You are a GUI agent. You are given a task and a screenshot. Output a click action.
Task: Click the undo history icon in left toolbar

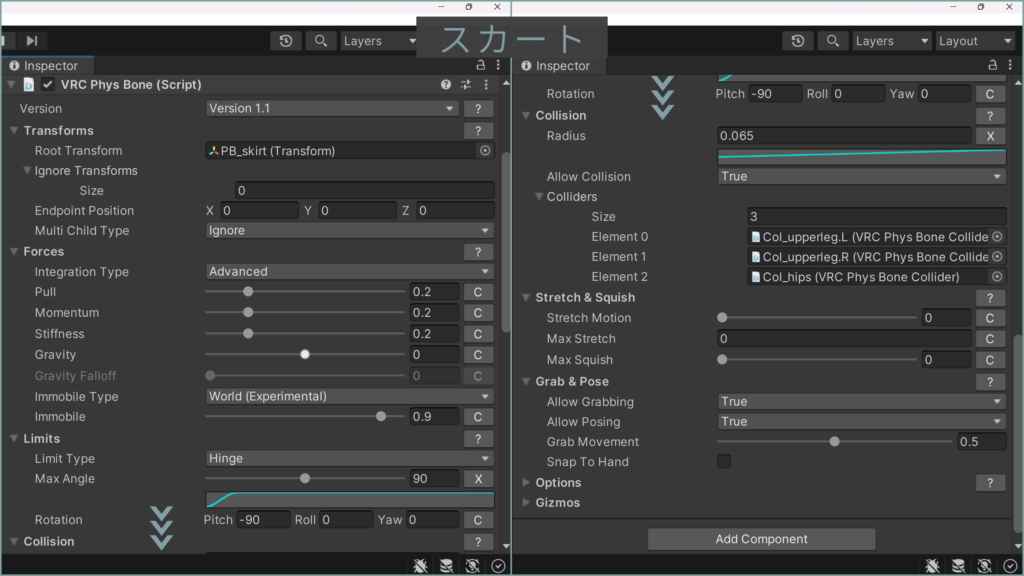click(x=286, y=41)
